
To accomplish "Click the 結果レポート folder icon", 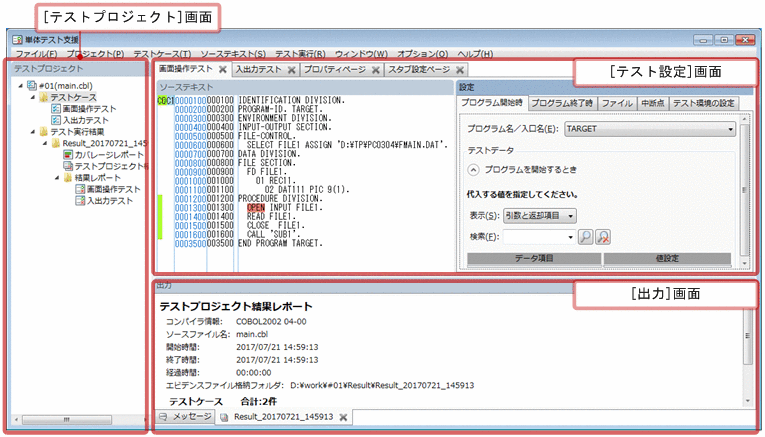I will point(68,178).
